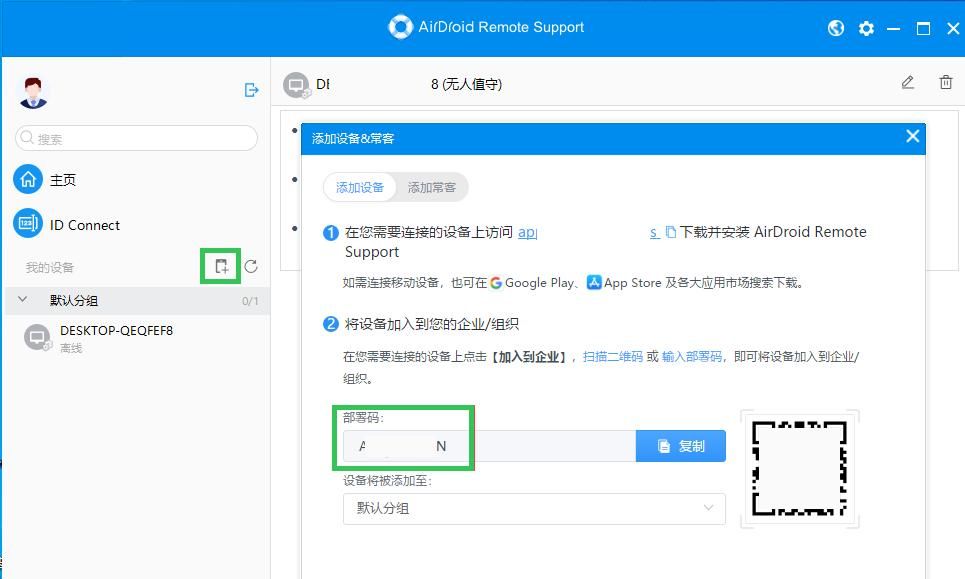Viewport: 965px width, 579px height.
Task: Click the 离线 status under DESKTOP-QEQFEF8
Action: pyautogui.click(x=71, y=348)
